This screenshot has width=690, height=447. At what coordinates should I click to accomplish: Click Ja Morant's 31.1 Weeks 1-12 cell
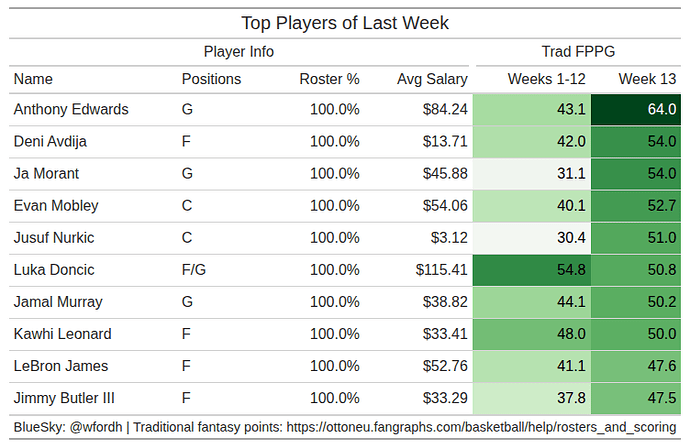(531, 174)
